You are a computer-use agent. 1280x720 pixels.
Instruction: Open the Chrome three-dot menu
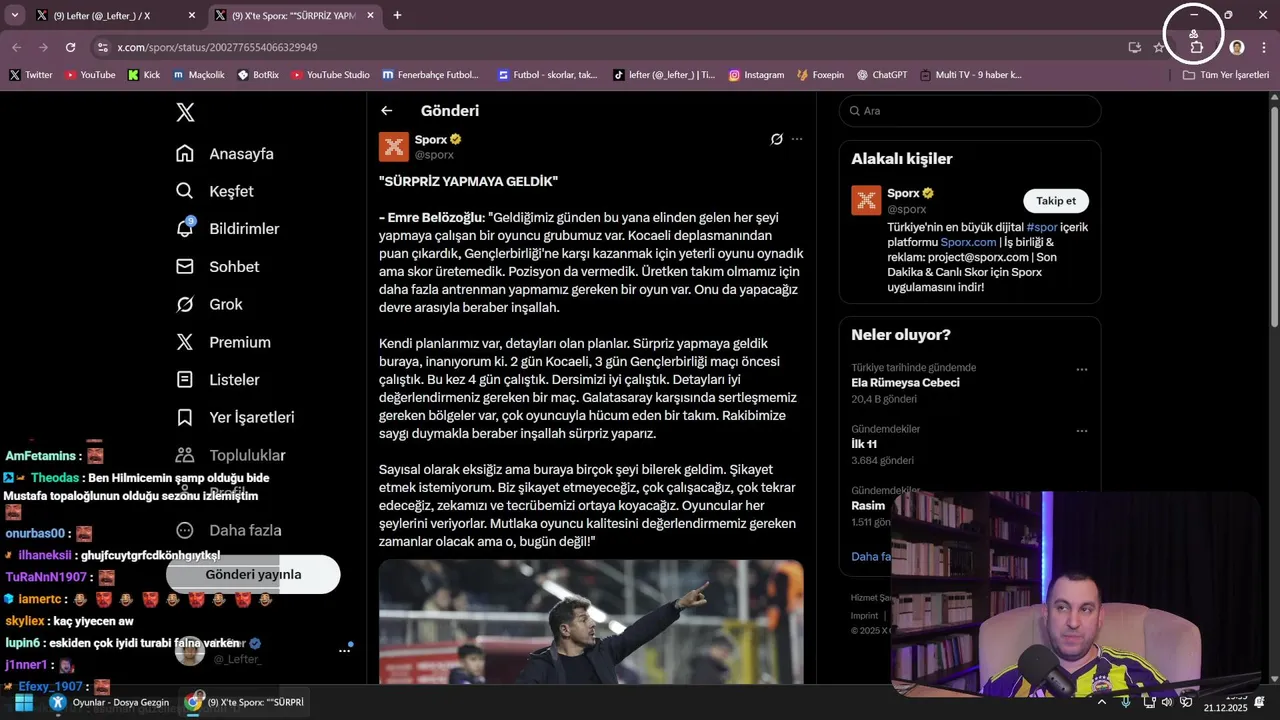coord(1263,47)
